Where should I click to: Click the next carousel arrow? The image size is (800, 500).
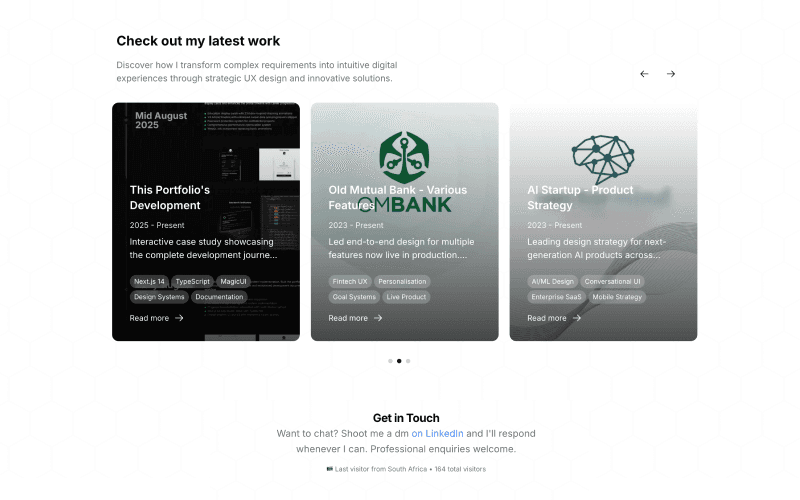pos(670,74)
